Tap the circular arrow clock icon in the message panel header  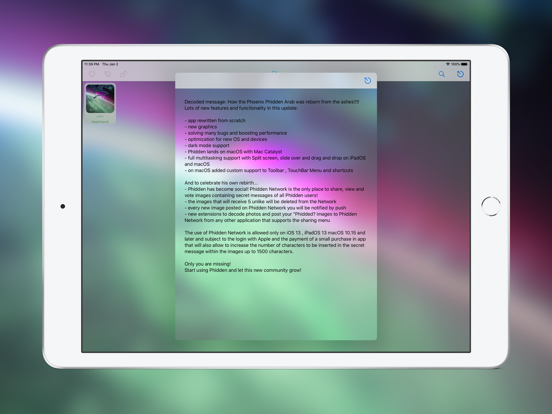(x=367, y=81)
